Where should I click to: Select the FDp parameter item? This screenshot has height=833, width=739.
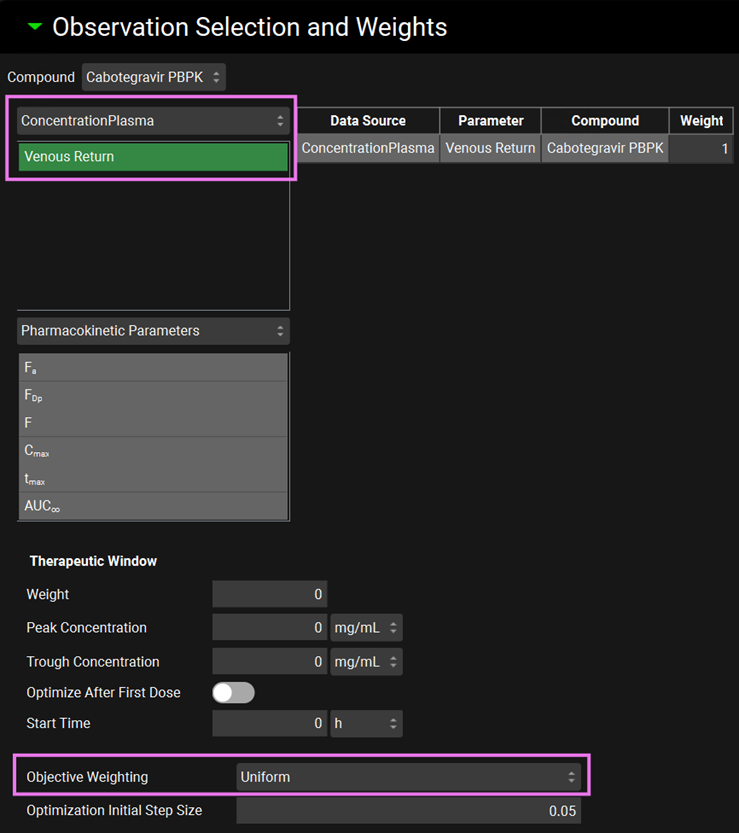coord(153,395)
